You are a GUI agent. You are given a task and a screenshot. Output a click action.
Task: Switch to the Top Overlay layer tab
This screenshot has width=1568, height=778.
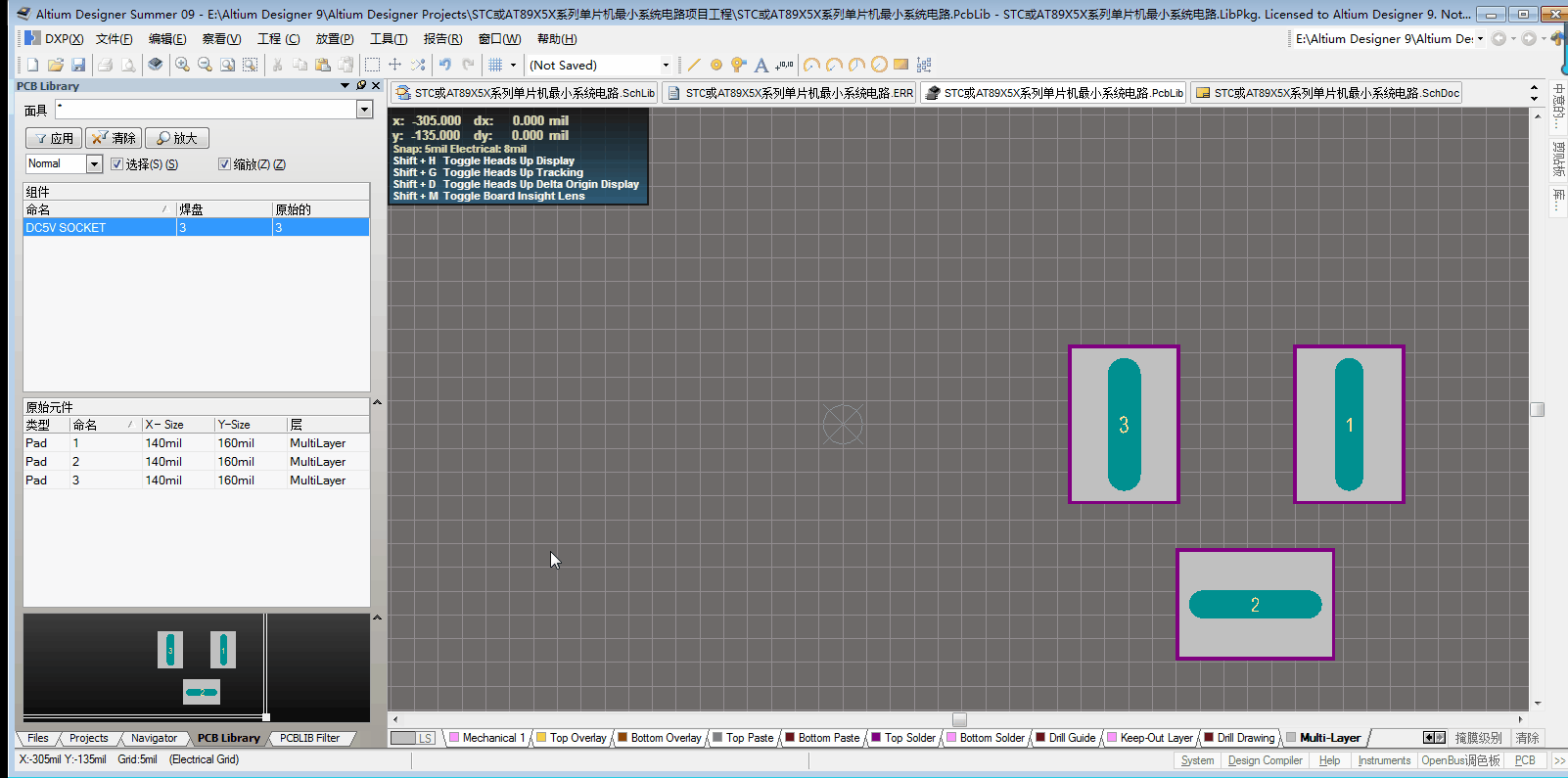pos(572,738)
